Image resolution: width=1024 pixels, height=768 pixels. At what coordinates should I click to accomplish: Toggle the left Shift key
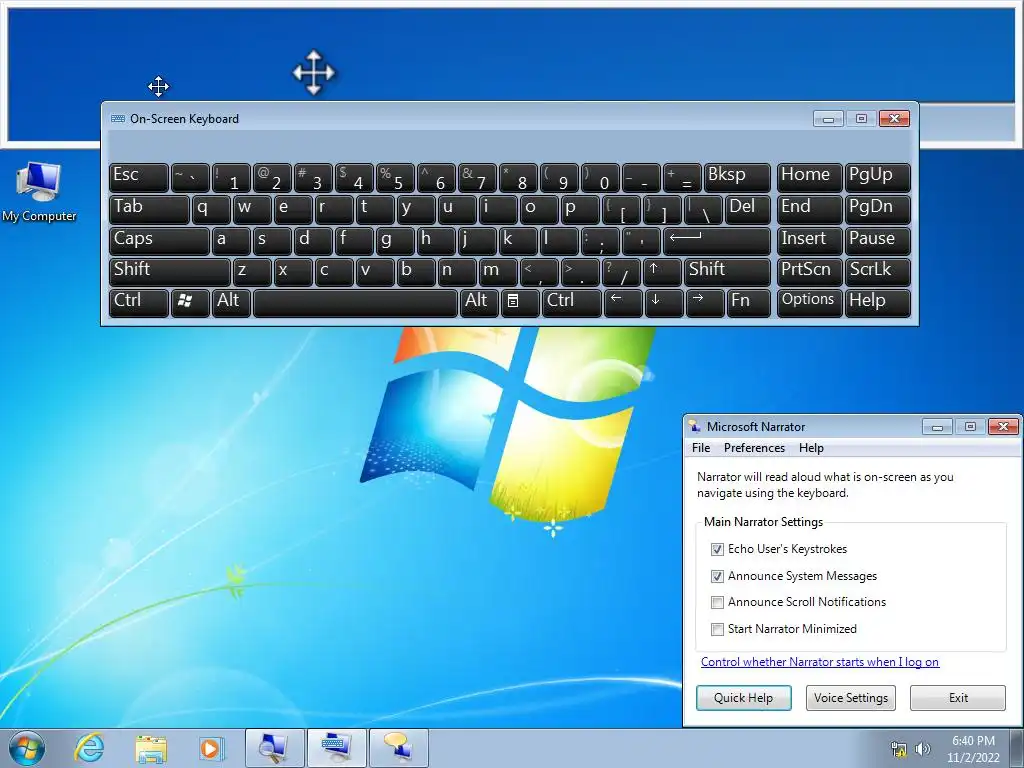coord(170,272)
